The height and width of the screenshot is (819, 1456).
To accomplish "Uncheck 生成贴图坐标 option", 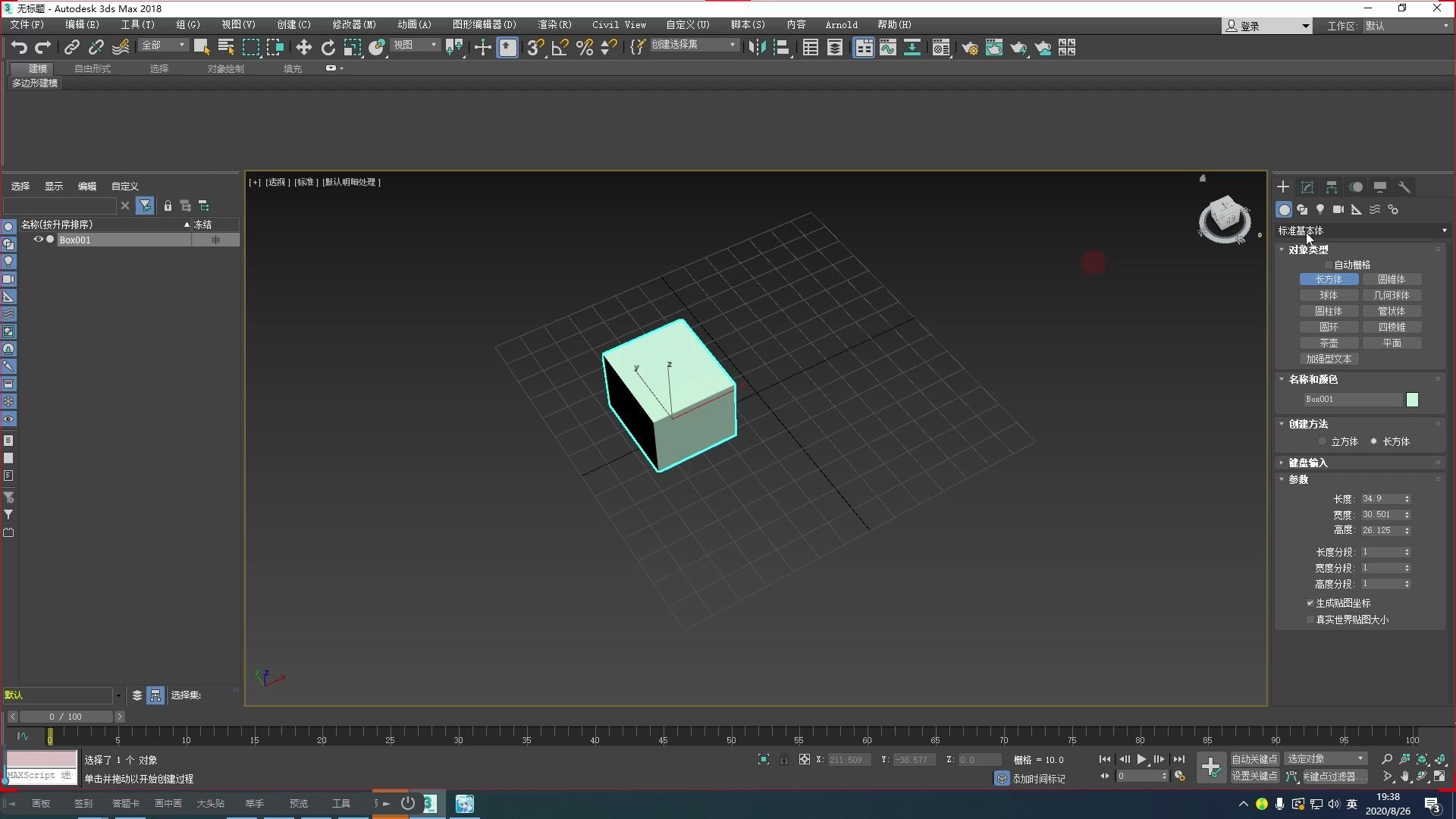I will (1310, 603).
